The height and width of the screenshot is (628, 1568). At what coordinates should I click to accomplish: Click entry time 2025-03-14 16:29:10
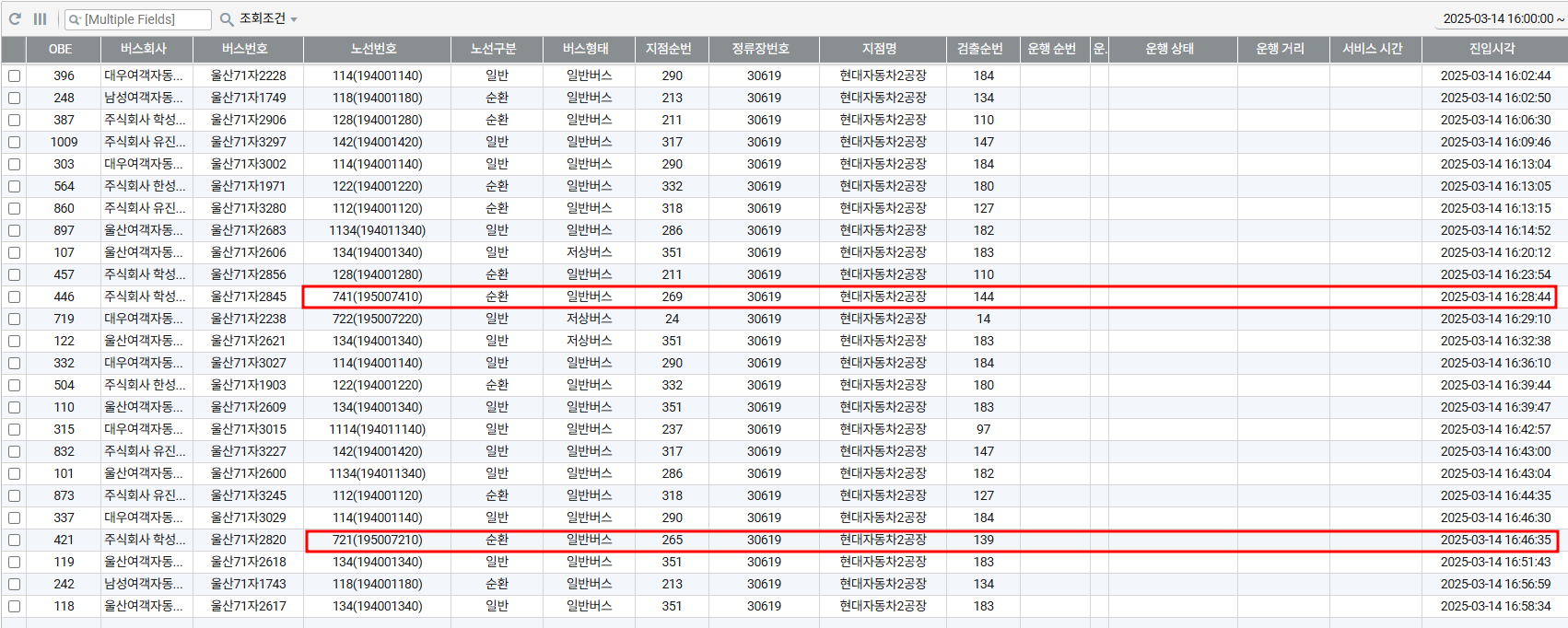(1496, 319)
